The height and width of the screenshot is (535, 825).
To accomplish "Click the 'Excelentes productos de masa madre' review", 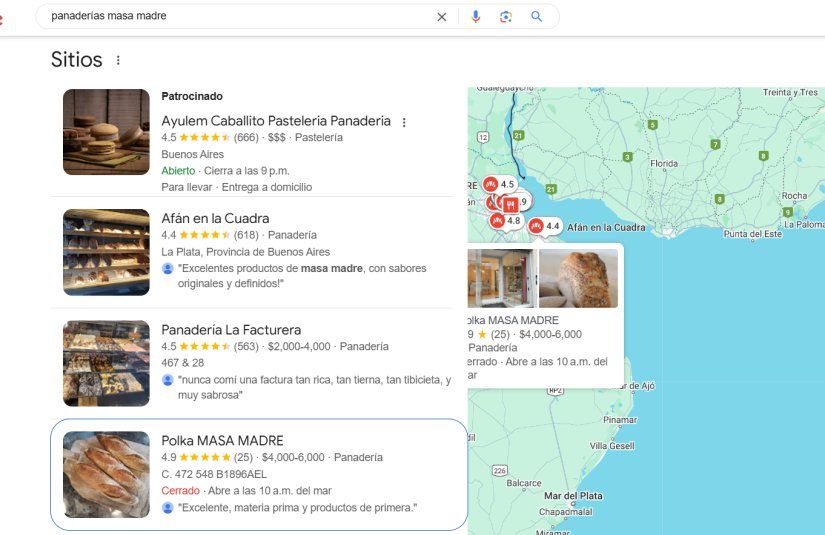I will 302,276.
